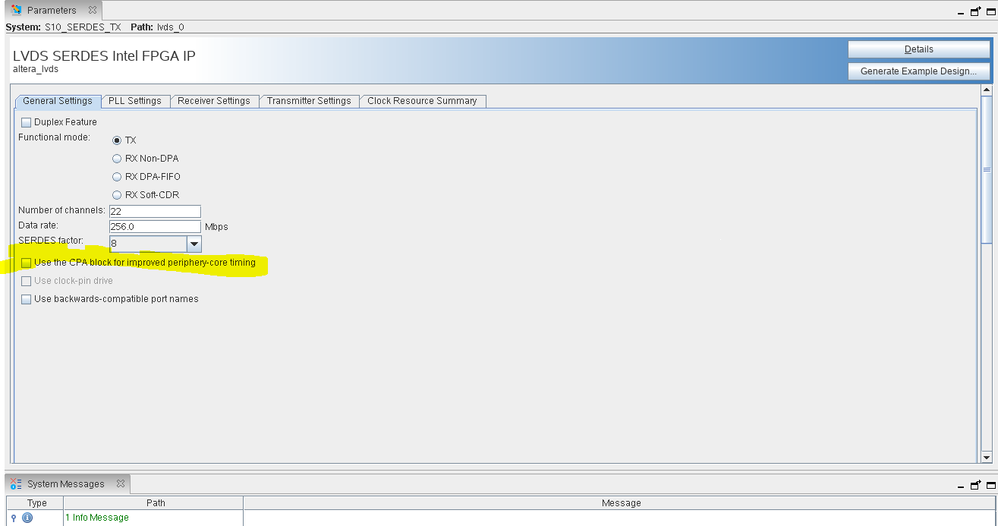This screenshot has height=526, width=998.
Task: Click the SERDES factor combo box value
Action: click(148, 244)
